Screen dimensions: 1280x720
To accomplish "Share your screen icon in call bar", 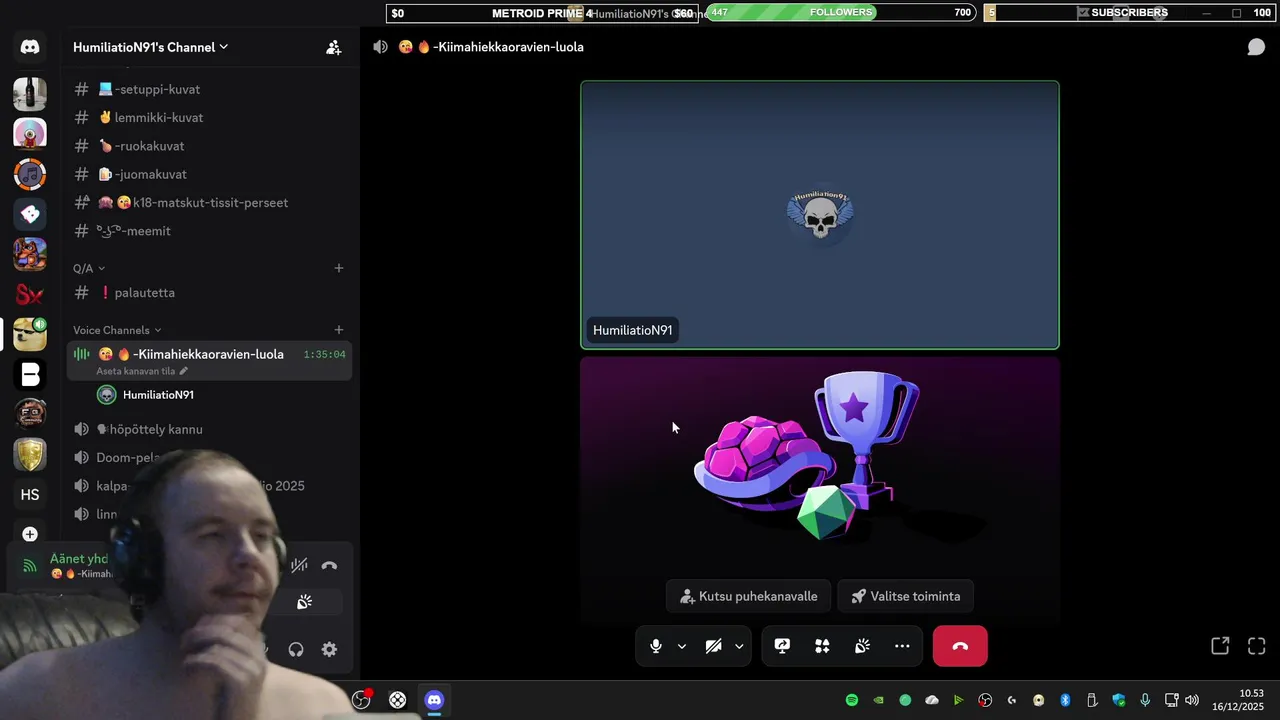I will 782,646.
